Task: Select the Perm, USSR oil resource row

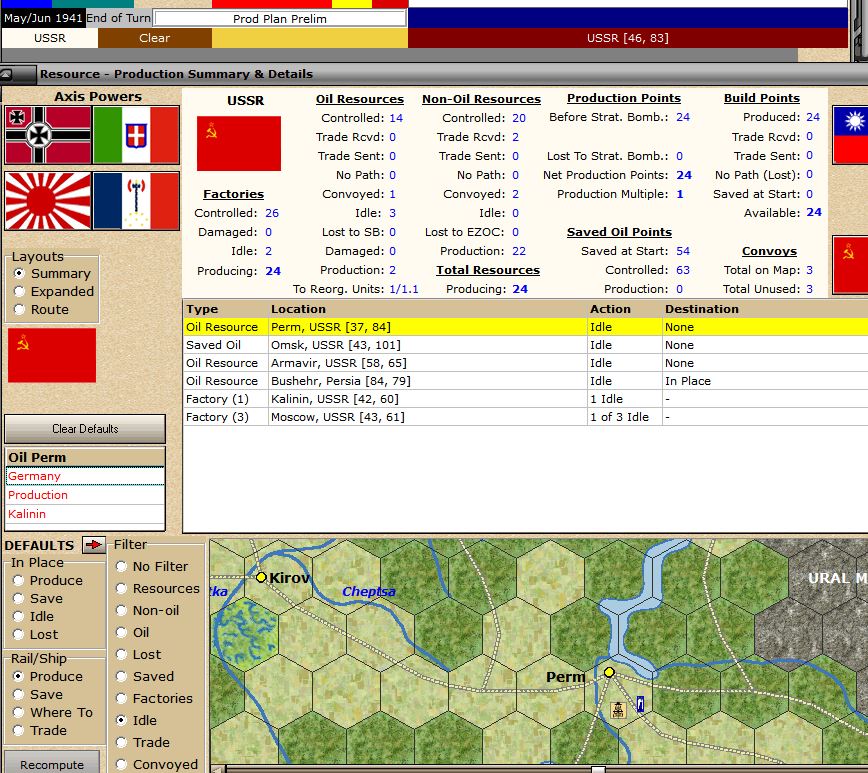Action: click(x=525, y=327)
